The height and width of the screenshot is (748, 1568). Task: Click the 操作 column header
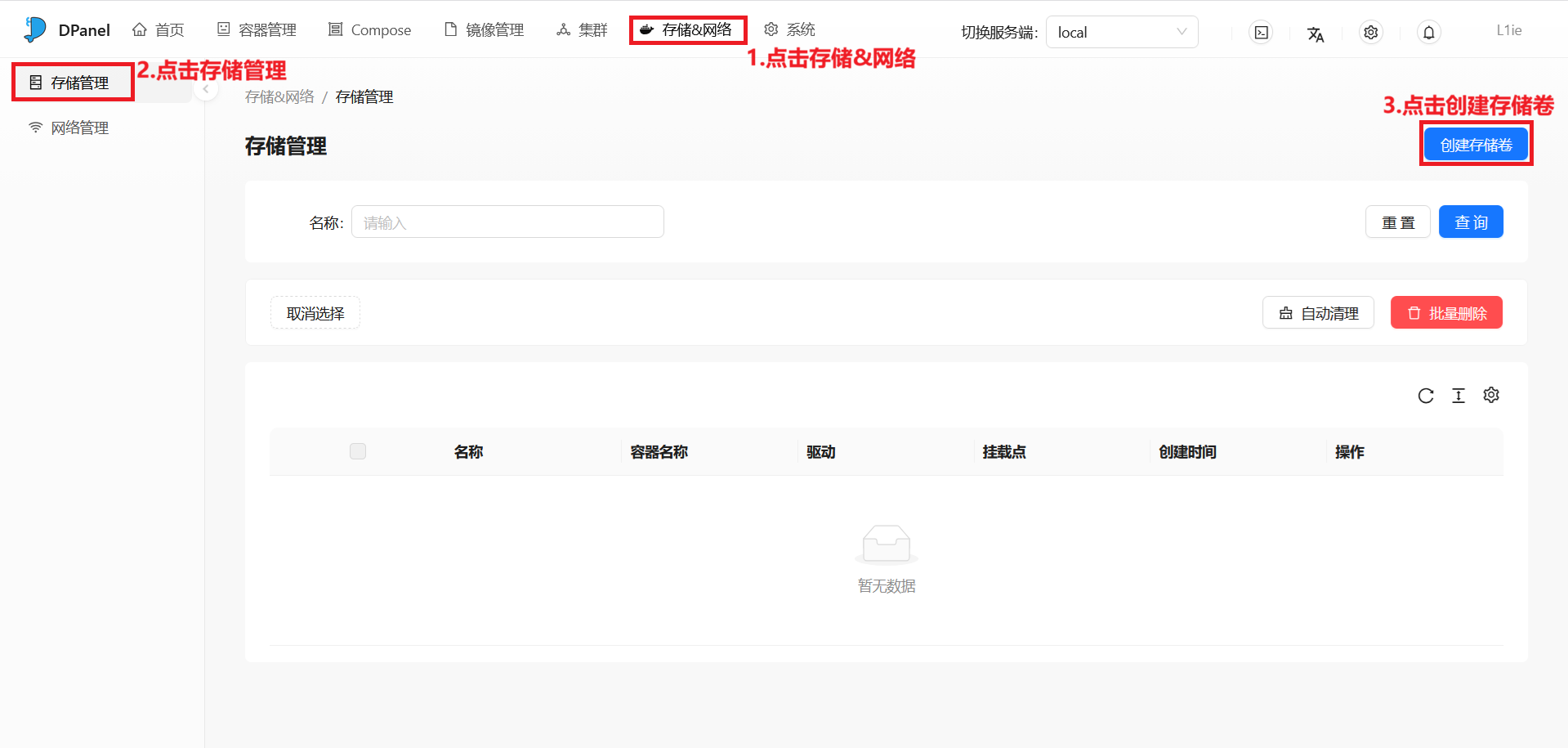click(x=1349, y=452)
